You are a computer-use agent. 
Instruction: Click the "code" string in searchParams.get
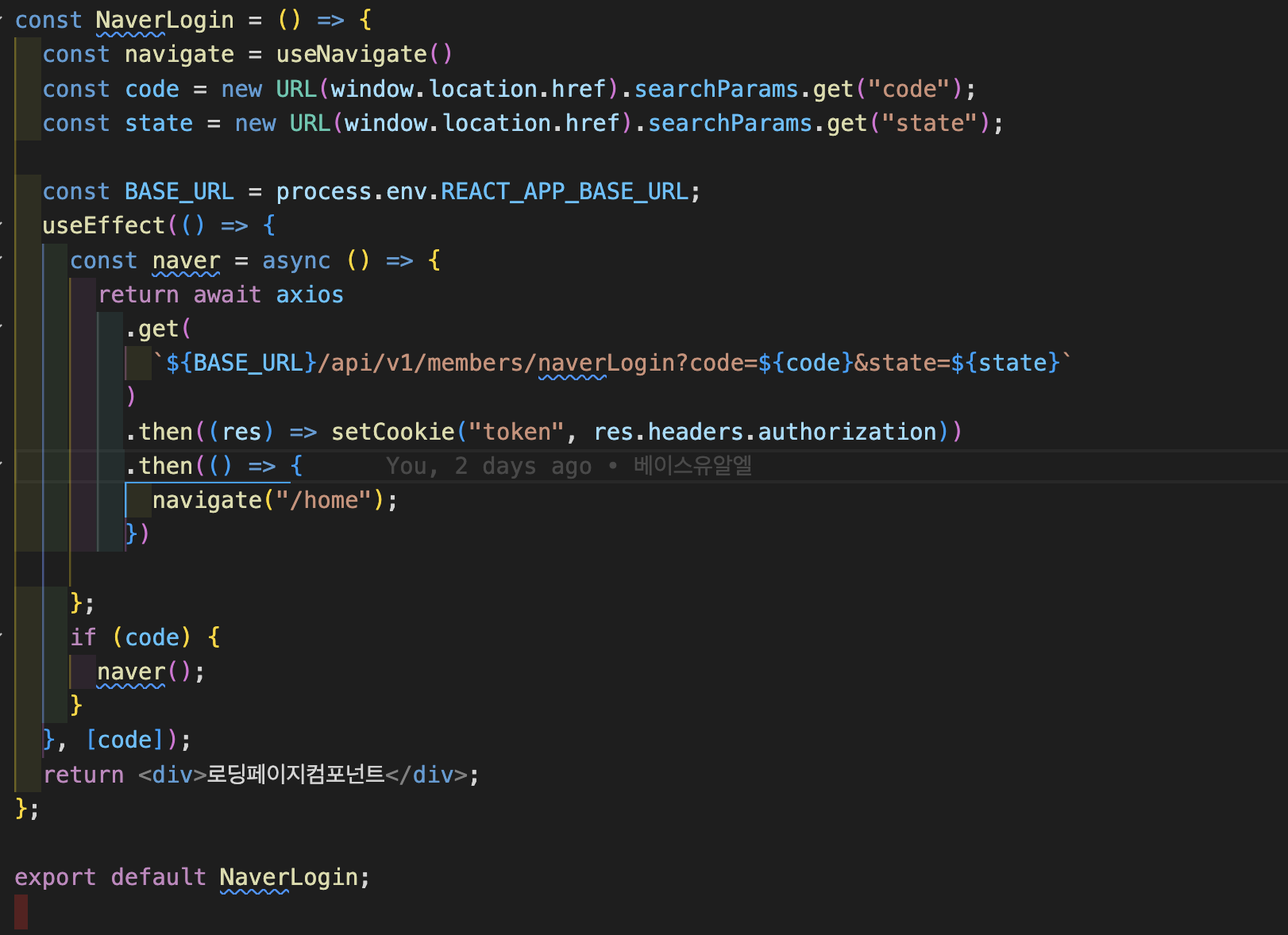[x=909, y=89]
